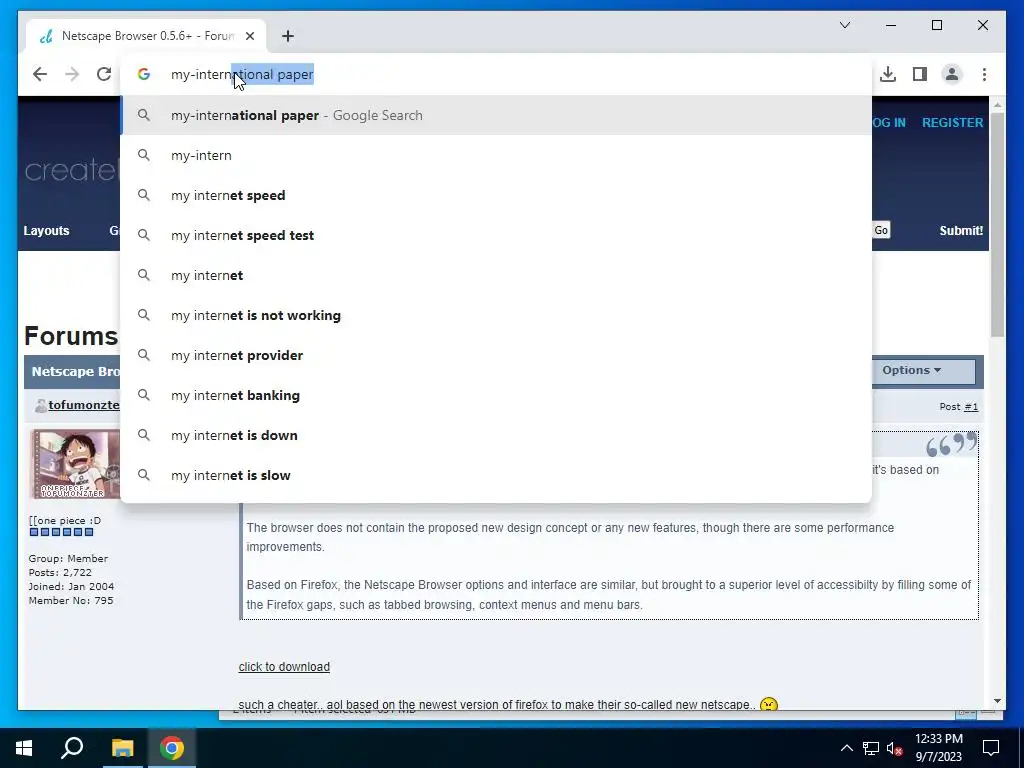Pick the 'my internet' suggestion
The width and height of the screenshot is (1024, 768).
[496, 276]
